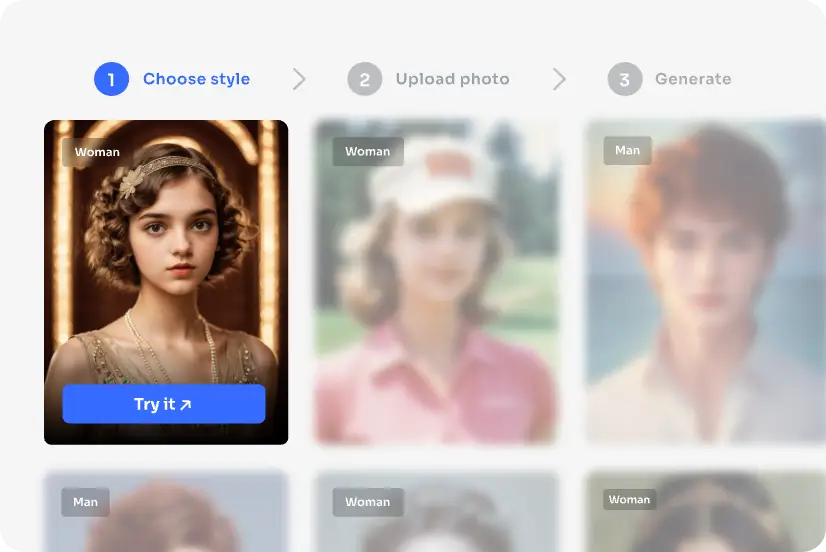Click the gray step 3 circle
The image size is (826, 552).
tap(625, 79)
